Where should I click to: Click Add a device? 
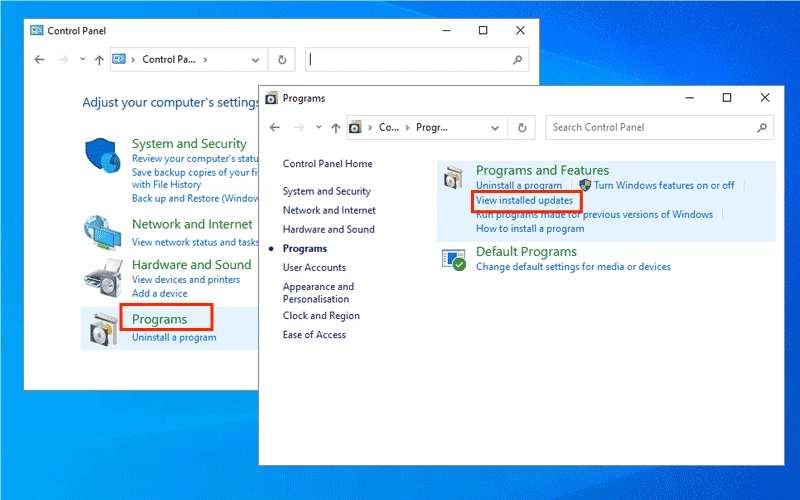click(x=159, y=293)
